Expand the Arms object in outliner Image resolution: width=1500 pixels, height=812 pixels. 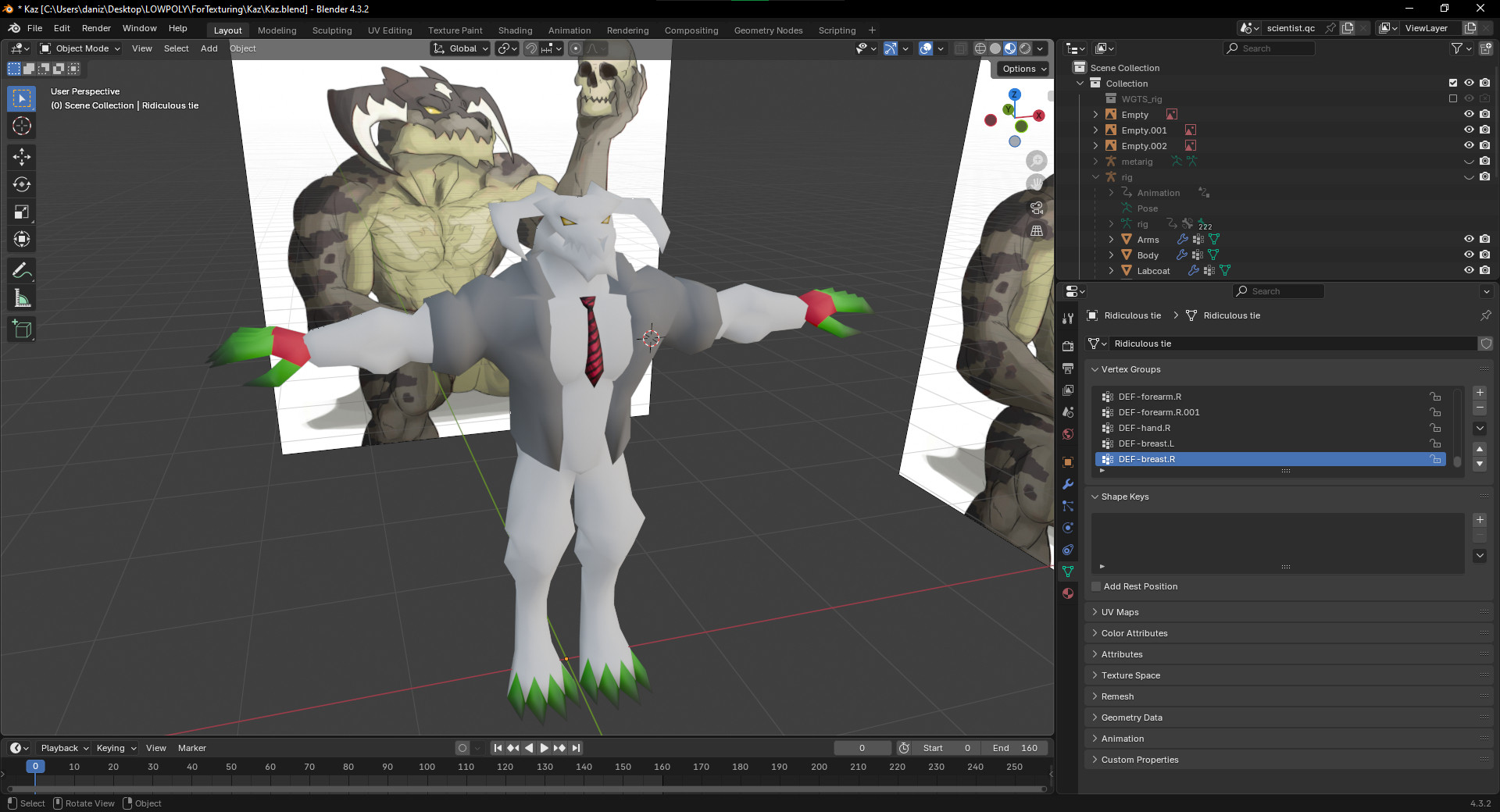click(x=1111, y=239)
